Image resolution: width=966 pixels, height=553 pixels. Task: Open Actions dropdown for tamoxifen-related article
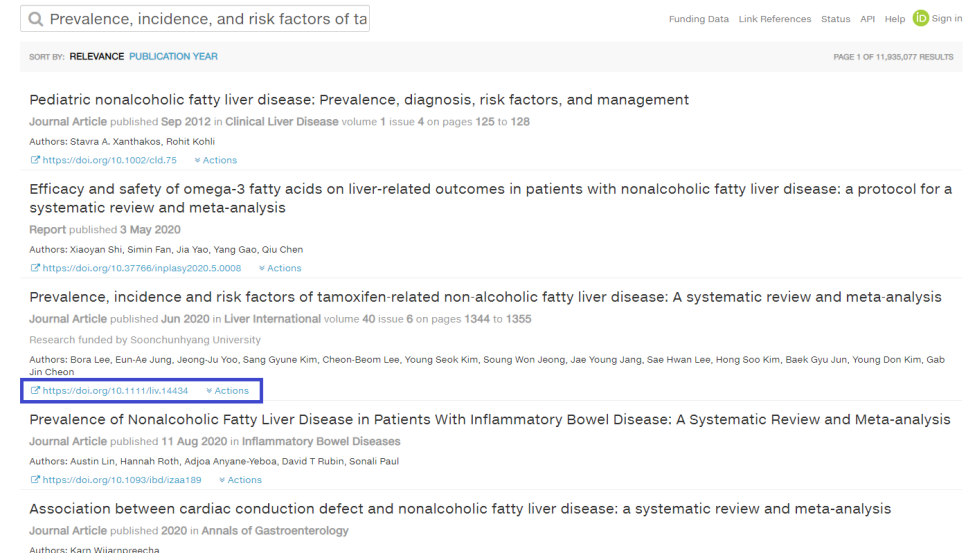point(227,391)
